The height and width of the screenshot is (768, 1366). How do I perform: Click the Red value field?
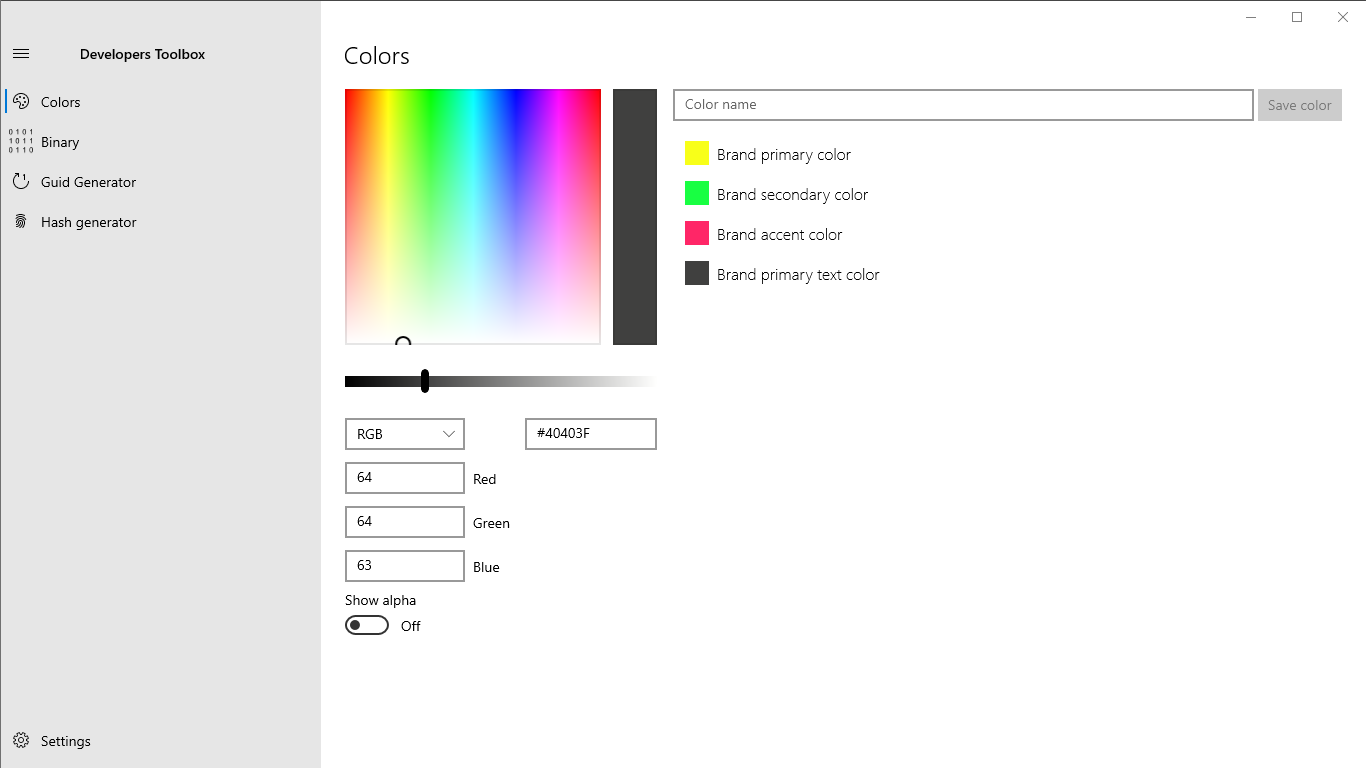click(405, 478)
